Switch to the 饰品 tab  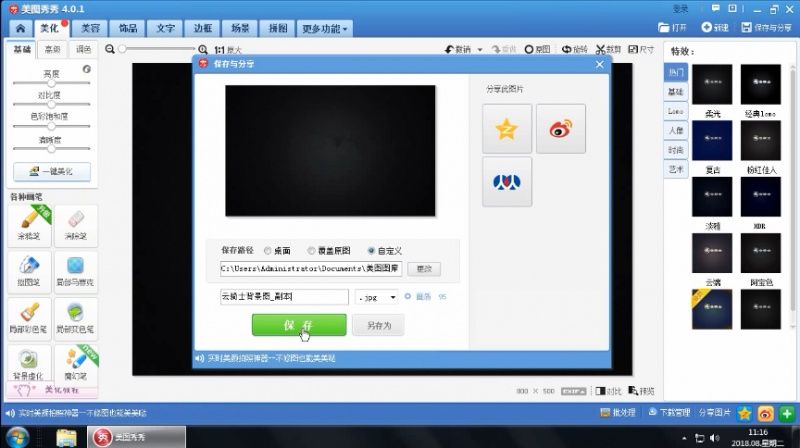pyautogui.click(x=128, y=28)
